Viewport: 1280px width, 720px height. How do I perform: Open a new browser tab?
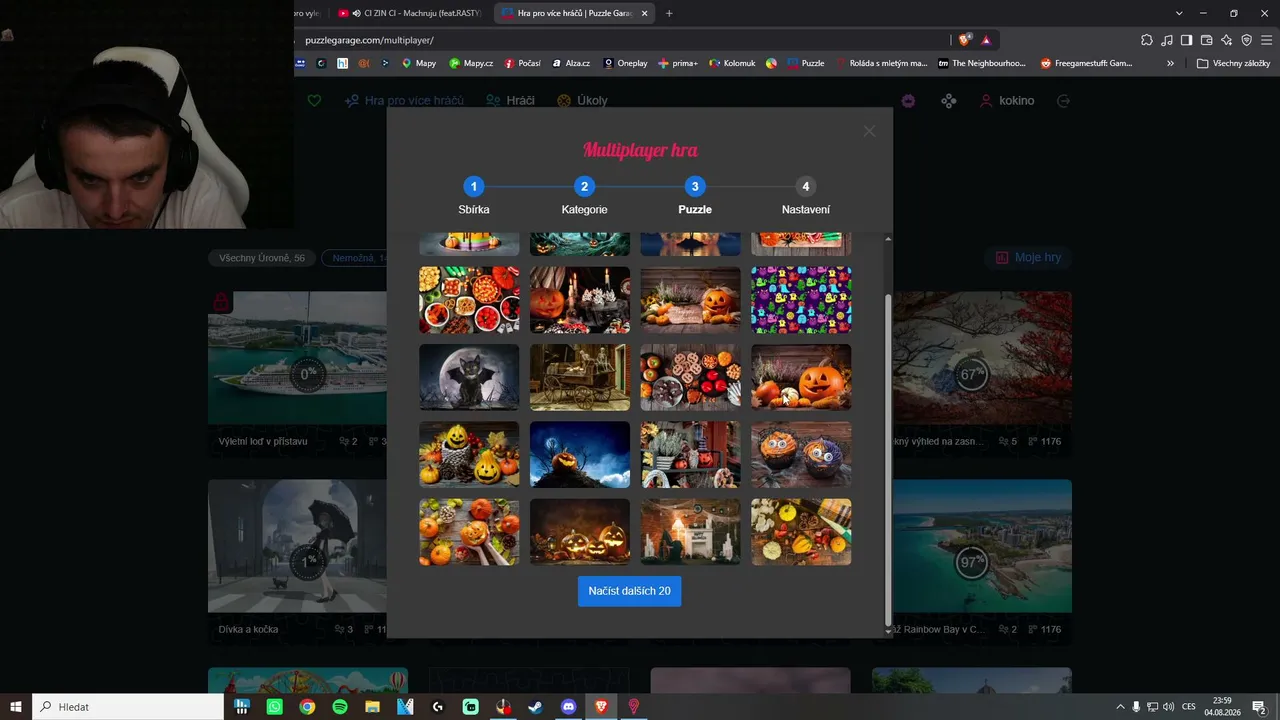coord(669,13)
